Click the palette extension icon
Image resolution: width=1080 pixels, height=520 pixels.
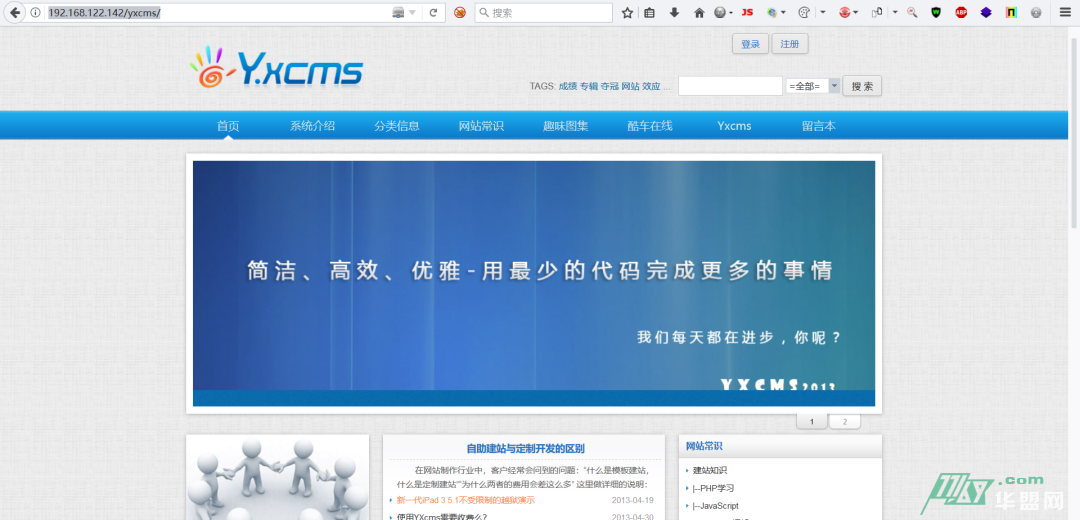(x=804, y=12)
